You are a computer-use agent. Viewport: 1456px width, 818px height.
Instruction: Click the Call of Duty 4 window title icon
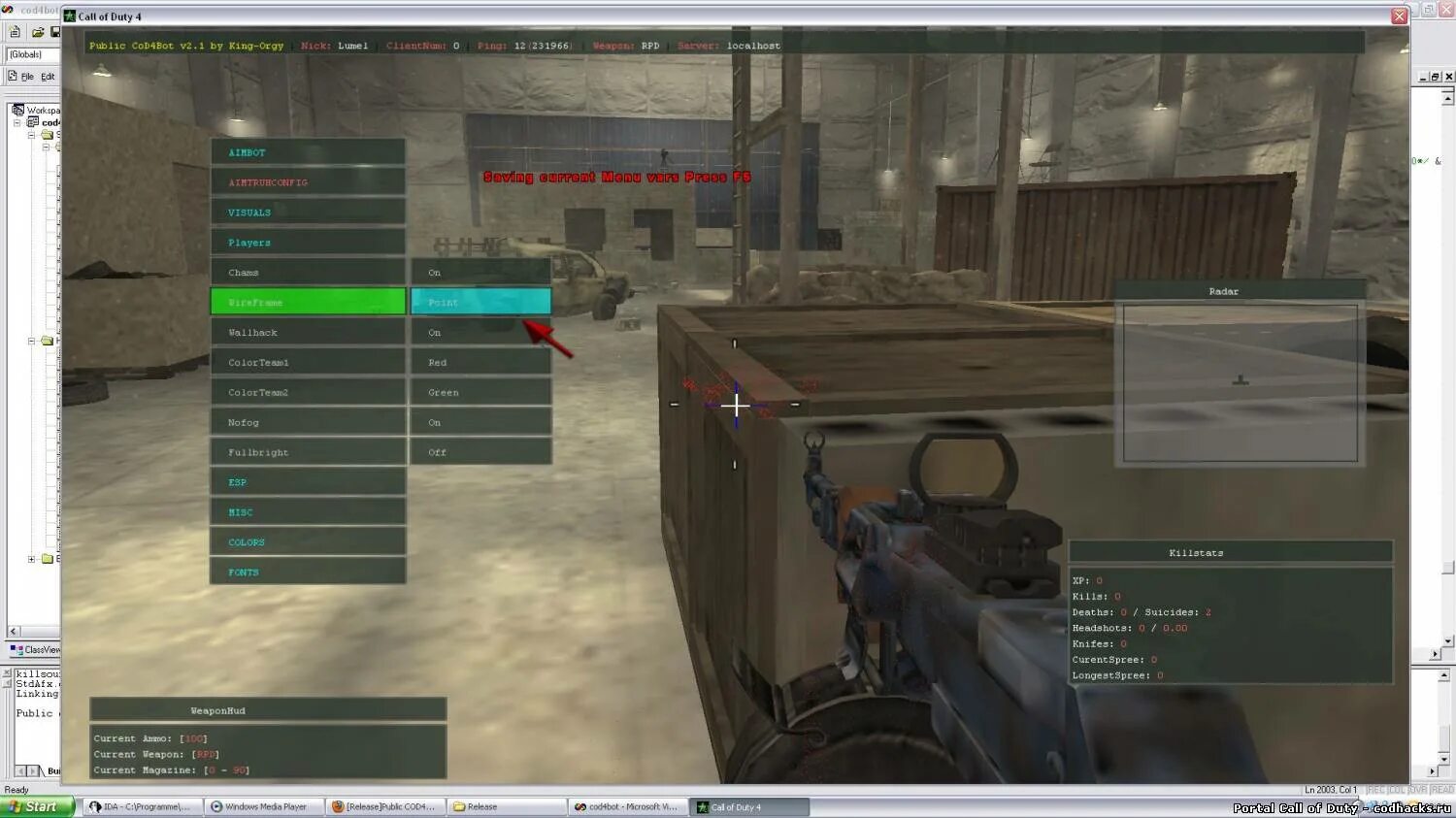[x=69, y=16]
